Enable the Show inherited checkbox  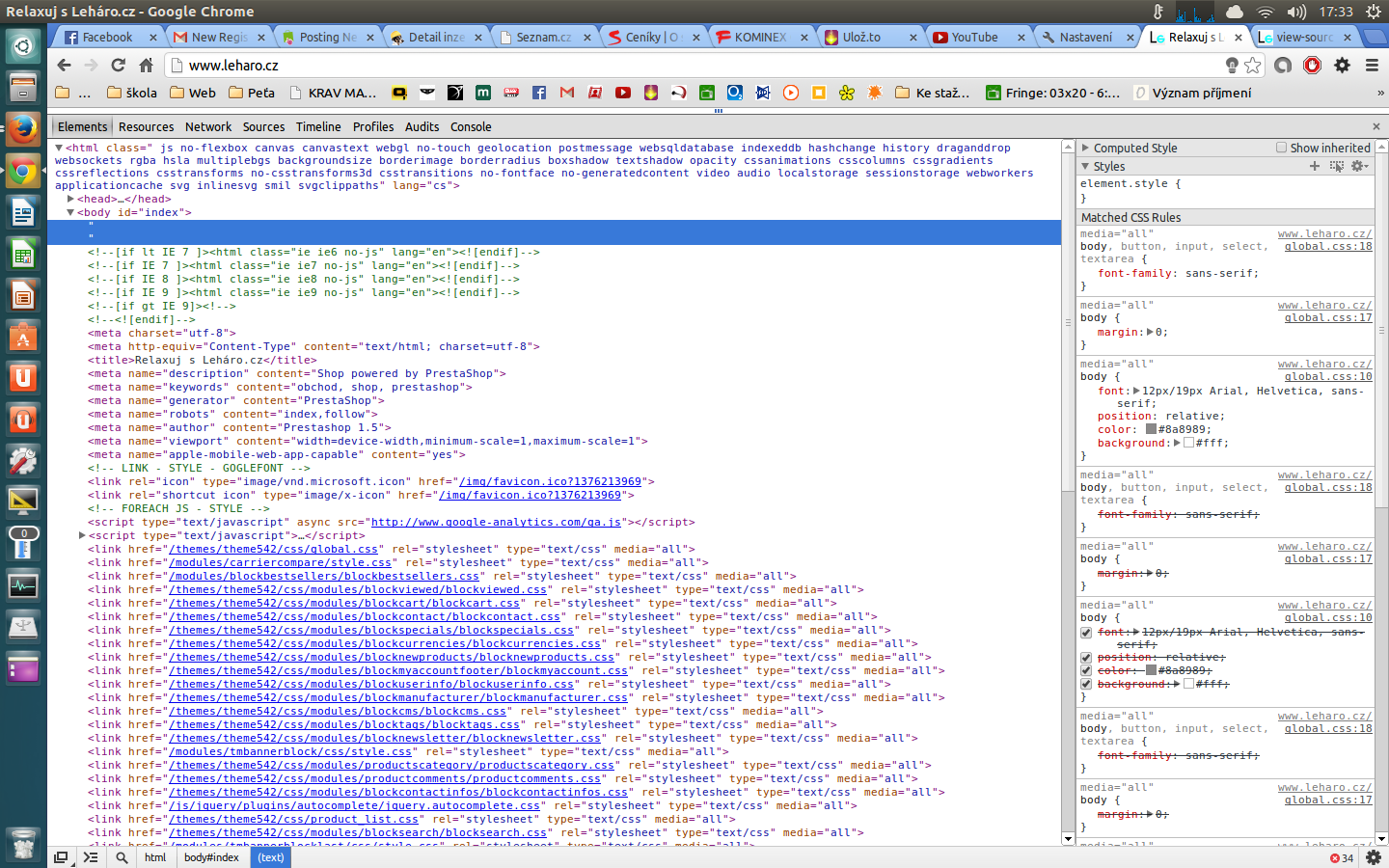click(x=1281, y=148)
